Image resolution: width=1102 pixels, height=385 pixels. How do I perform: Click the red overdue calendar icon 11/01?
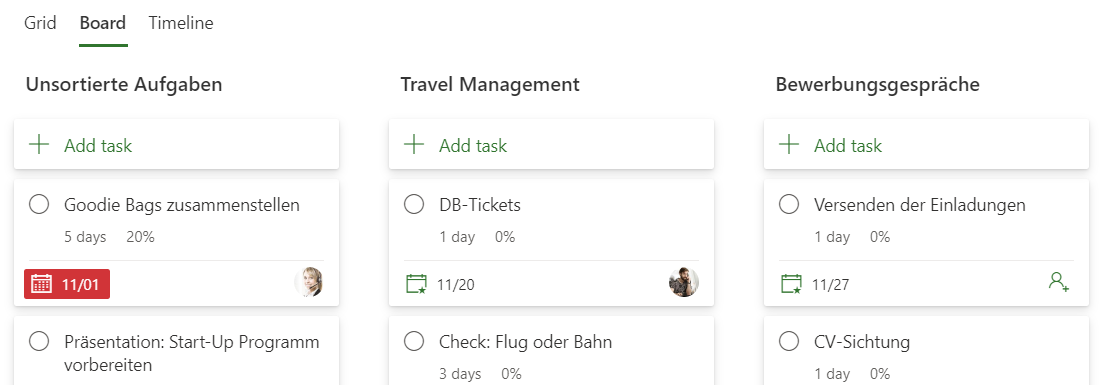[x=42, y=285]
